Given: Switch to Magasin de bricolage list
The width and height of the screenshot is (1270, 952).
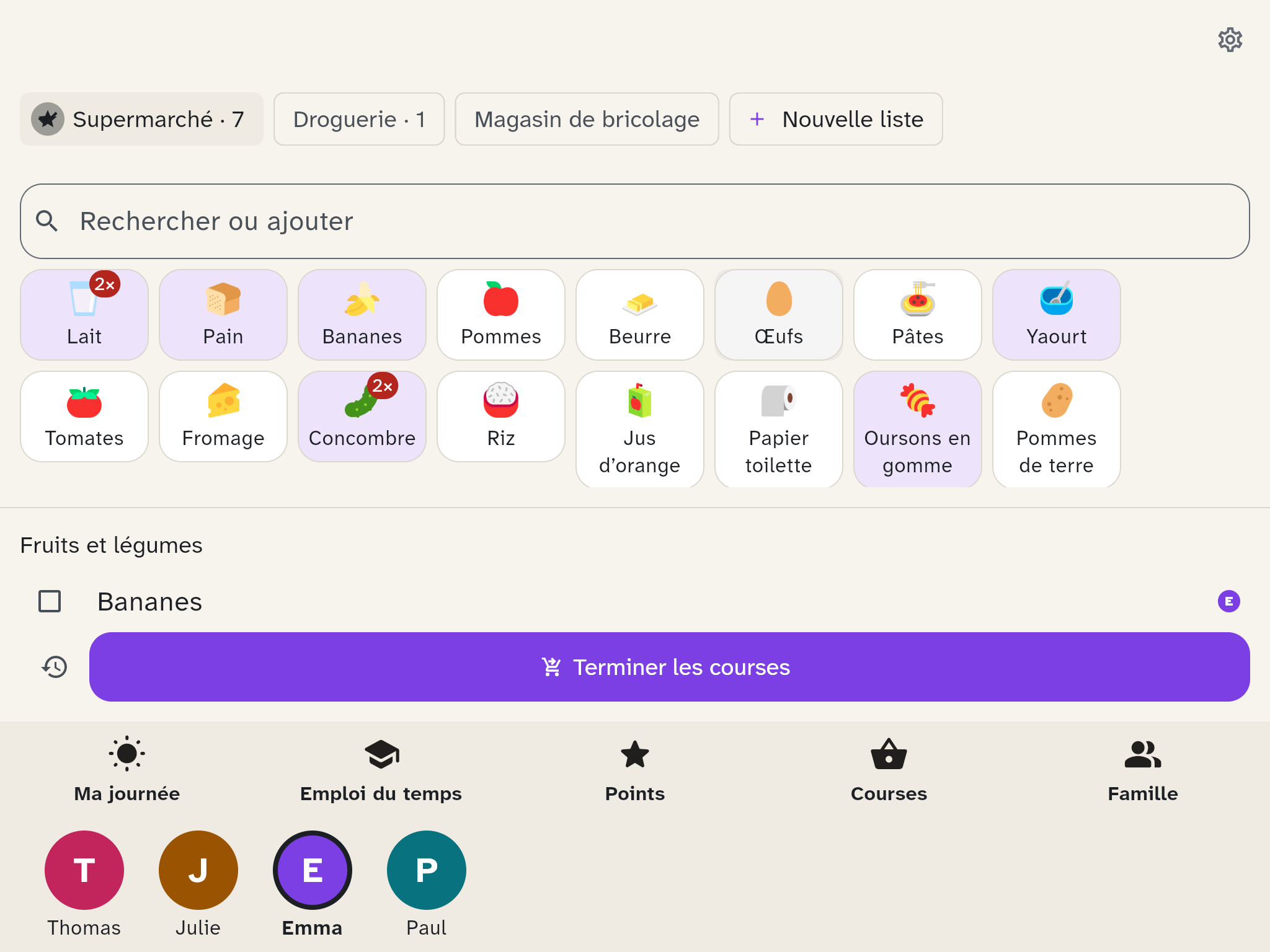Looking at the screenshot, I should [587, 119].
